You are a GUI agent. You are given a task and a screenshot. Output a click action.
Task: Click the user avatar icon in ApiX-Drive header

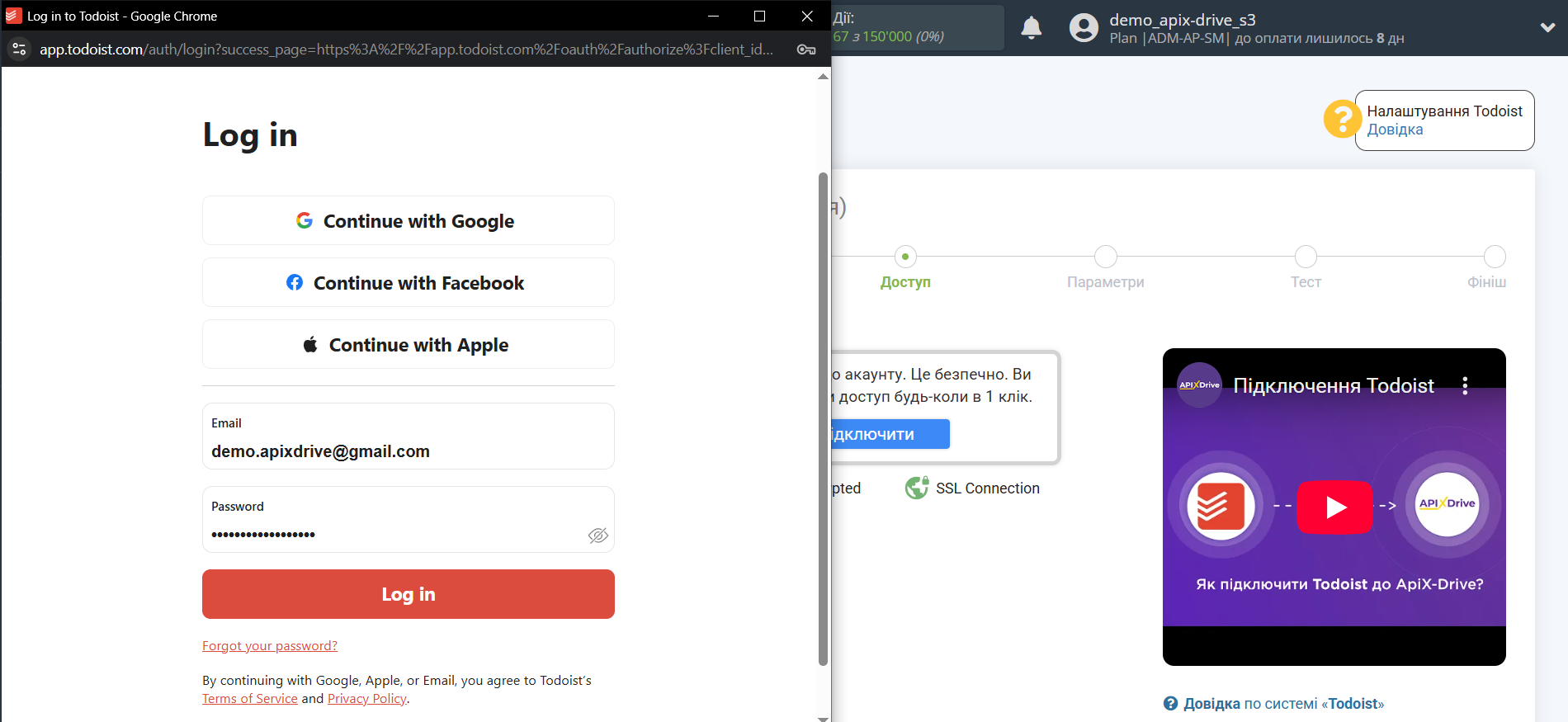click(1084, 28)
